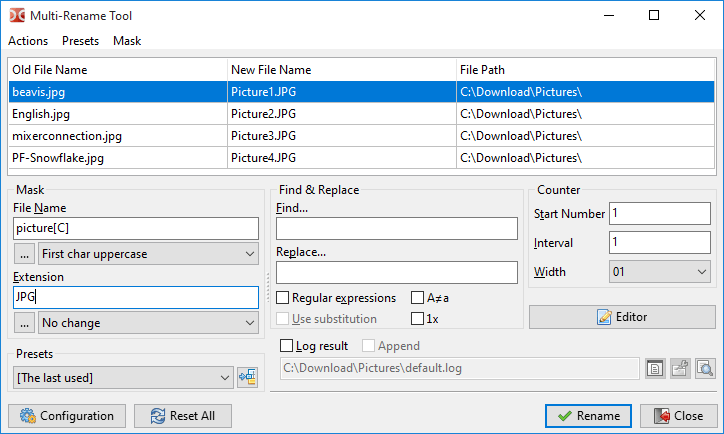724x434 pixels.
Task: Enable Regular expressions checkbox
Action: click(283, 298)
